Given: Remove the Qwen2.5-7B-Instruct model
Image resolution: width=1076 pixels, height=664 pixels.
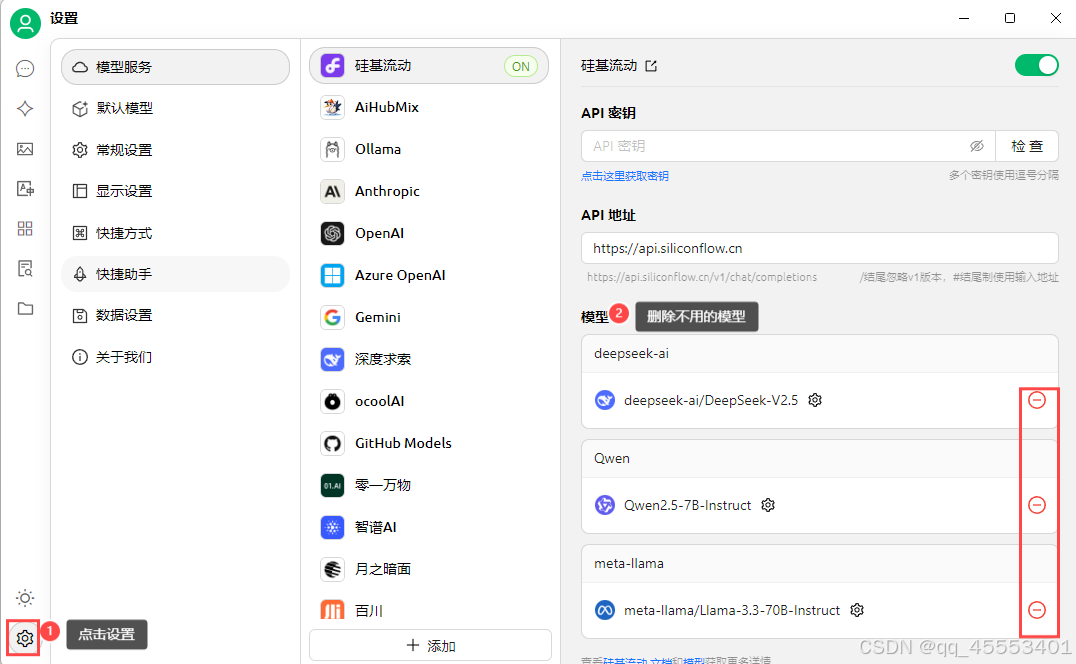Looking at the screenshot, I should click(1037, 505).
